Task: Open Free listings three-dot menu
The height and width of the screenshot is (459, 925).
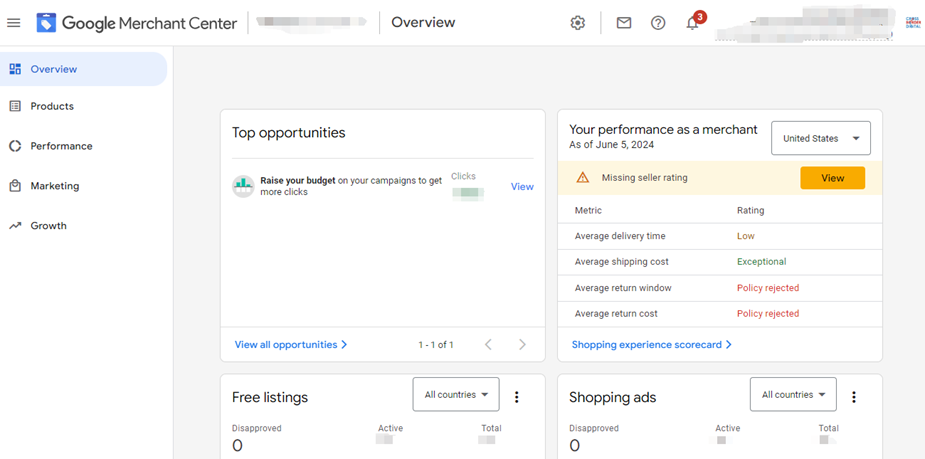Action: [x=517, y=397]
